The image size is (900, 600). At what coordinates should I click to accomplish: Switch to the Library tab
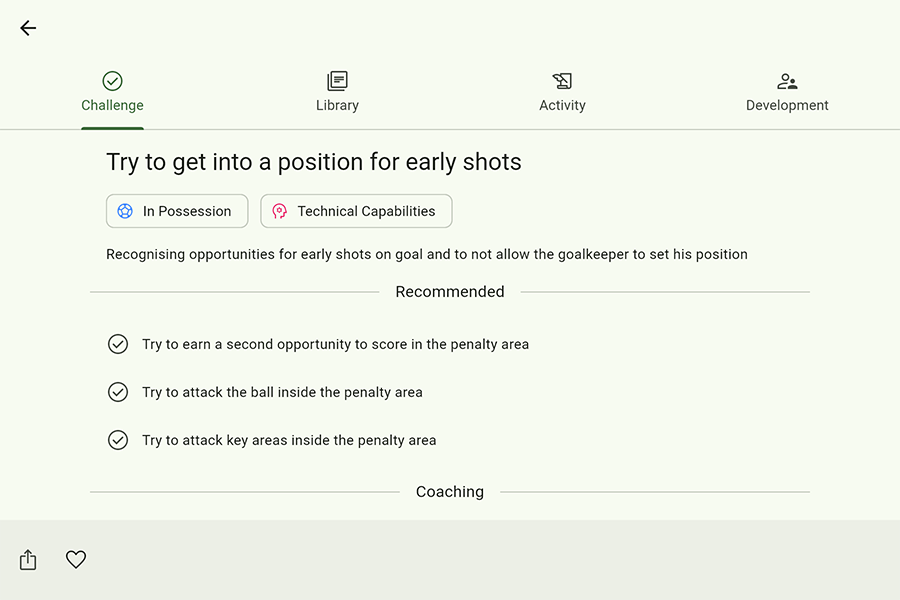337,105
